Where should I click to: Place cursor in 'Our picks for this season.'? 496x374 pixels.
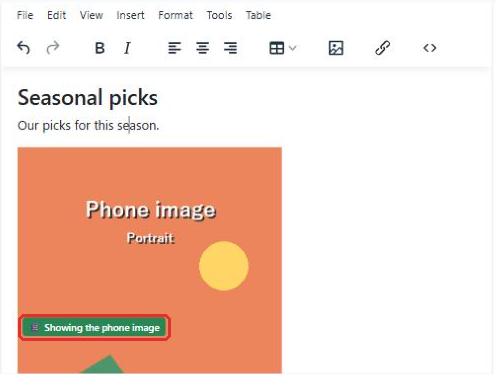click(x=88, y=125)
